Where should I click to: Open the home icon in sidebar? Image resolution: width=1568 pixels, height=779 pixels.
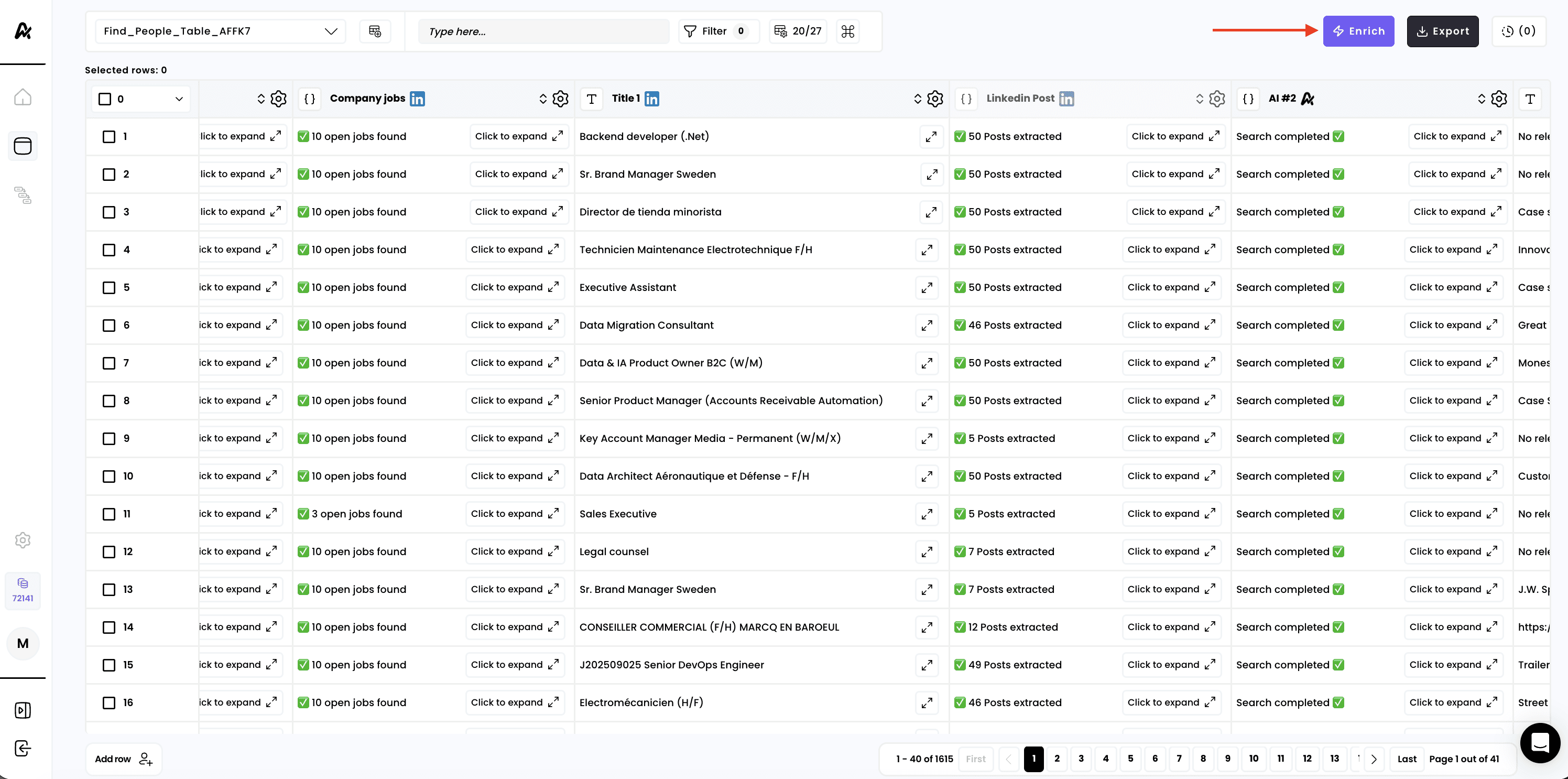[x=23, y=98]
